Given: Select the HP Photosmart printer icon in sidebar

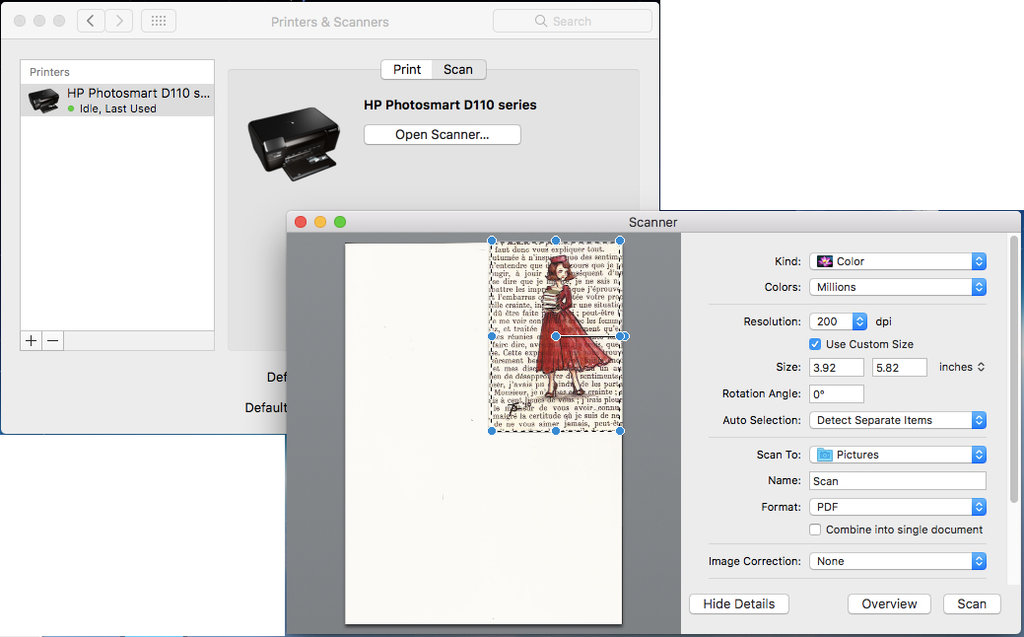Looking at the screenshot, I should (x=44, y=100).
